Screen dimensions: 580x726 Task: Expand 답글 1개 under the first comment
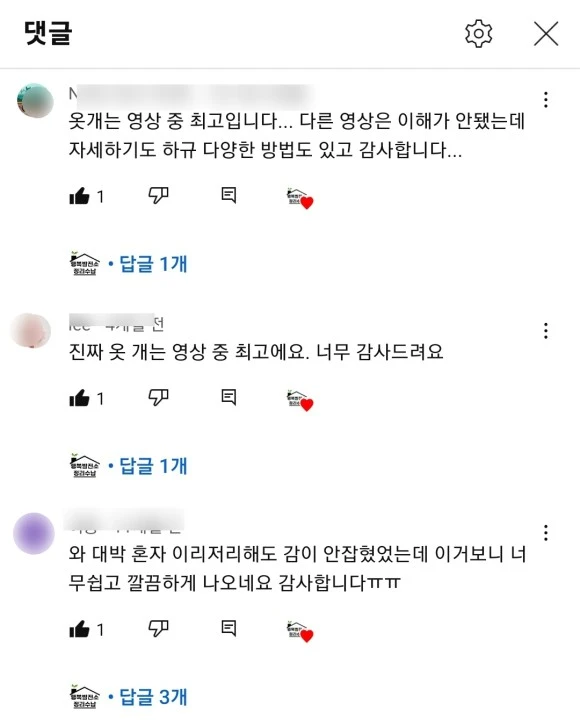(x=153, y=264)
